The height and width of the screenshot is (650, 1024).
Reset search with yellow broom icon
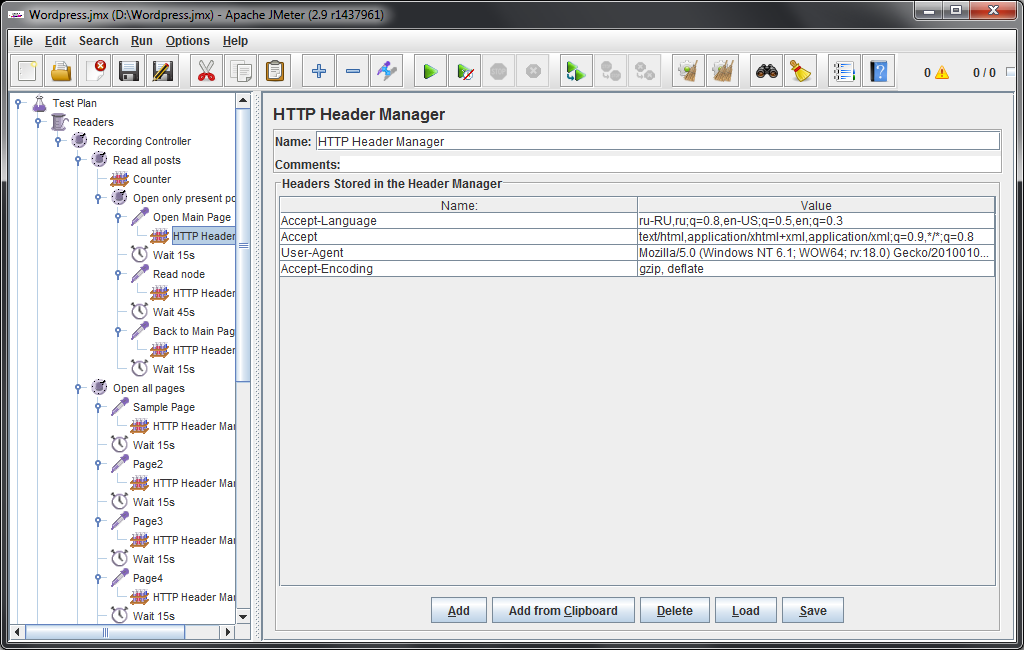(801, 71)
